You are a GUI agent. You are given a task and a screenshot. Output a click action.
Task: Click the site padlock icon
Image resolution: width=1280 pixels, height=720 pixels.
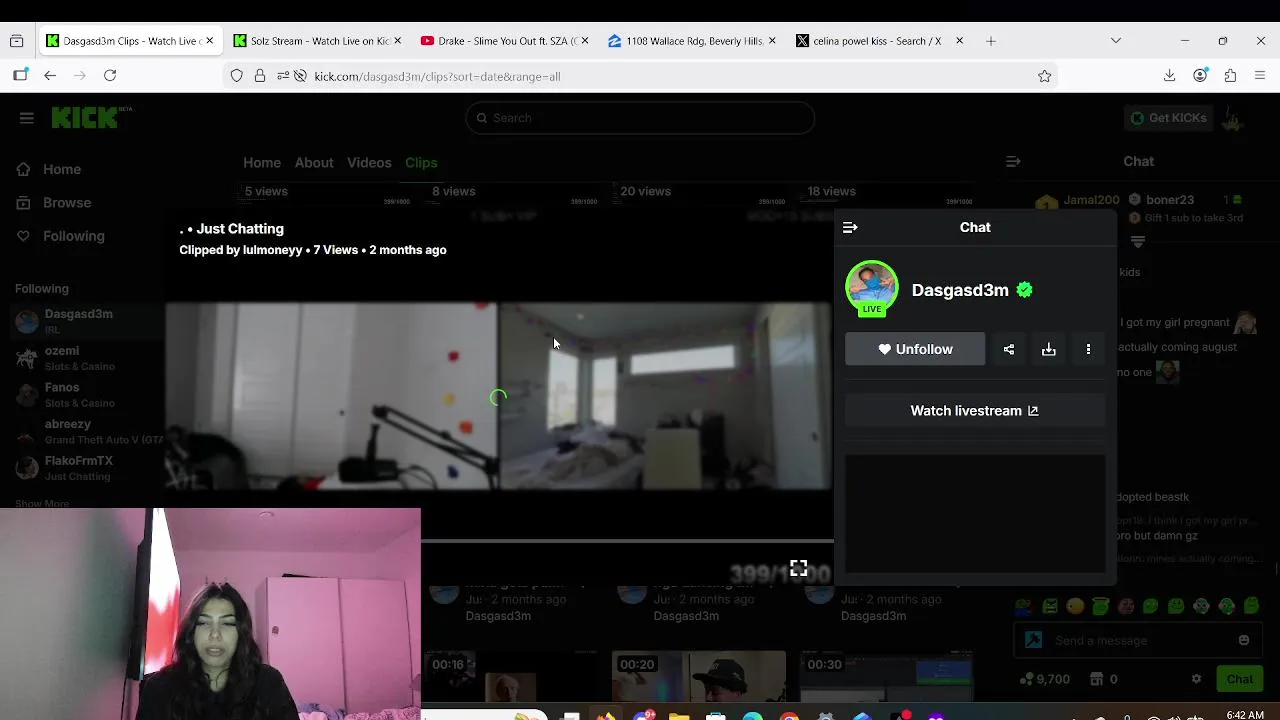tap(260, 76)
